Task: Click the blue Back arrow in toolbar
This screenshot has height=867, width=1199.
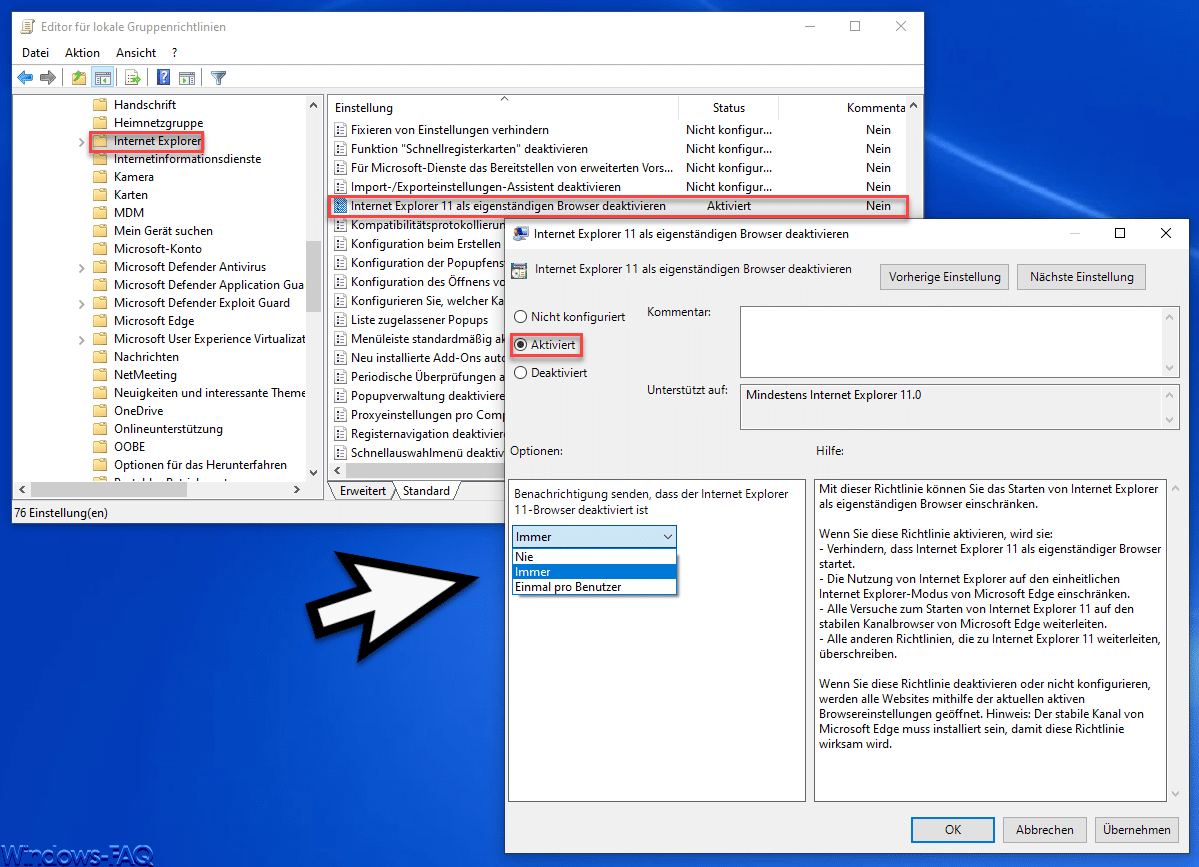Action: point(25,77)
